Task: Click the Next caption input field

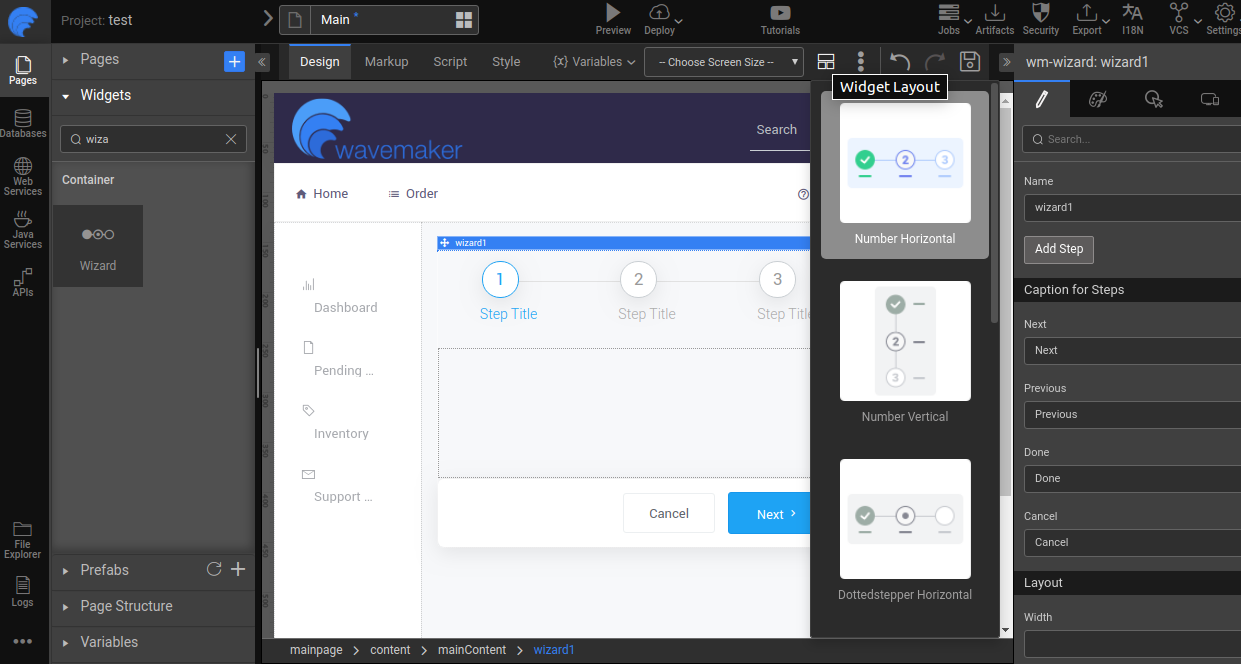Action: (1131, 350)
